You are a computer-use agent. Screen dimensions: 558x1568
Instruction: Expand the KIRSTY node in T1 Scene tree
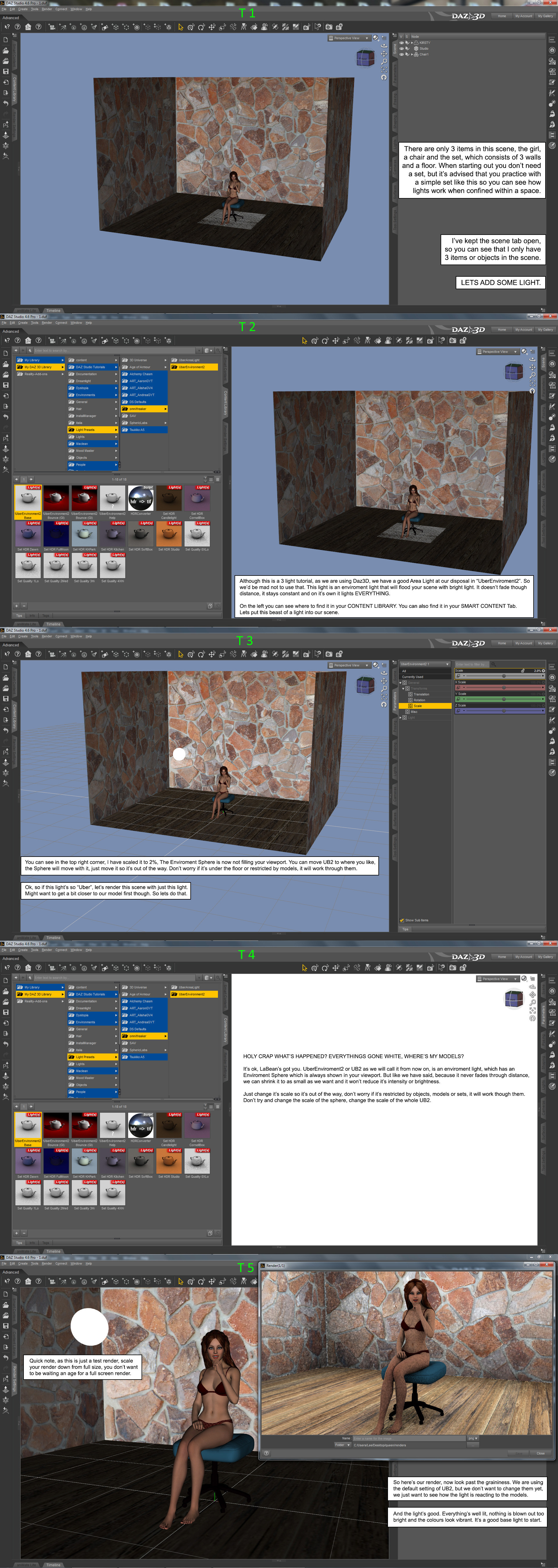coord(412,43)
